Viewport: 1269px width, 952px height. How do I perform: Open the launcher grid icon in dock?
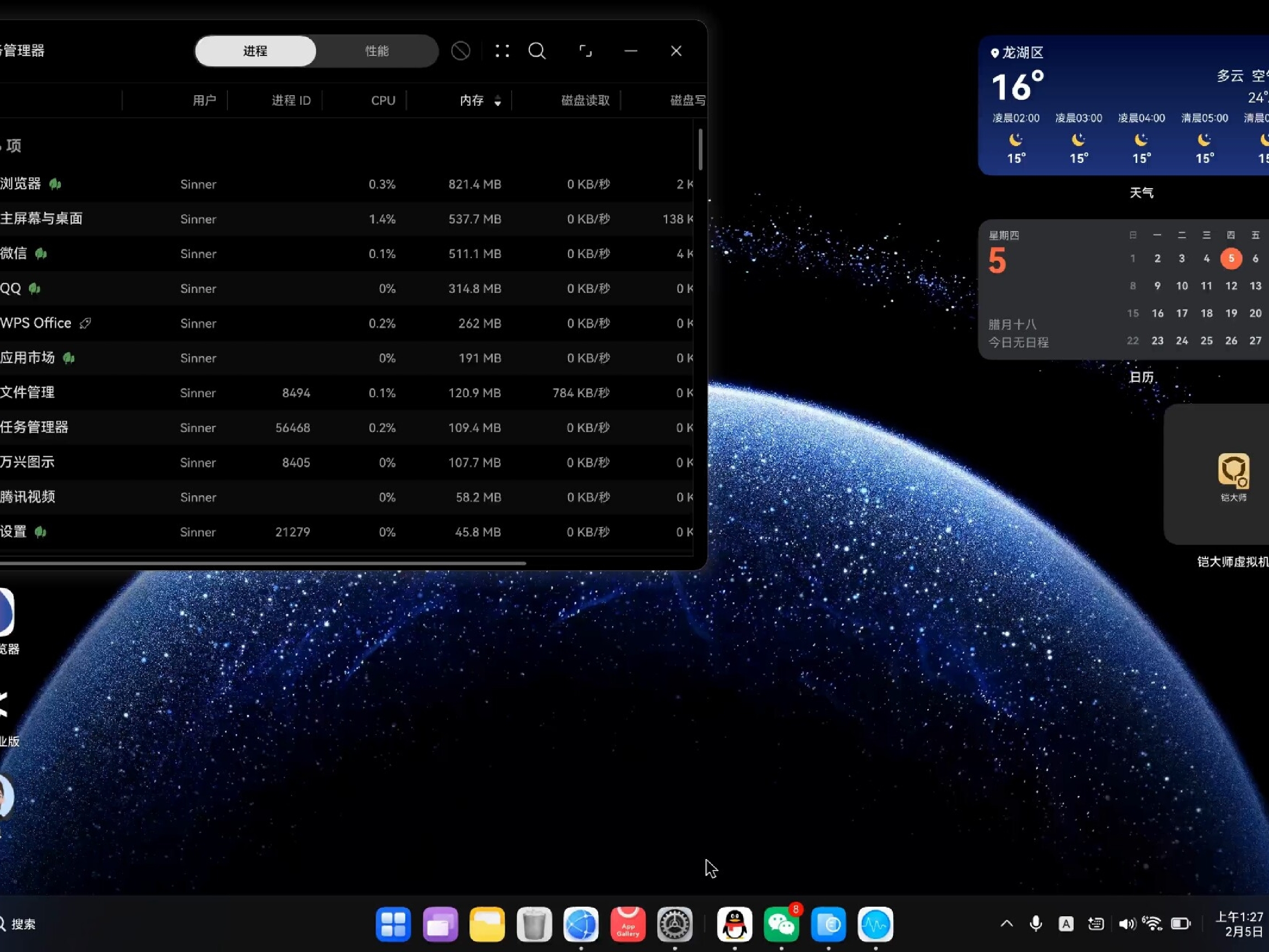point(393,924)
